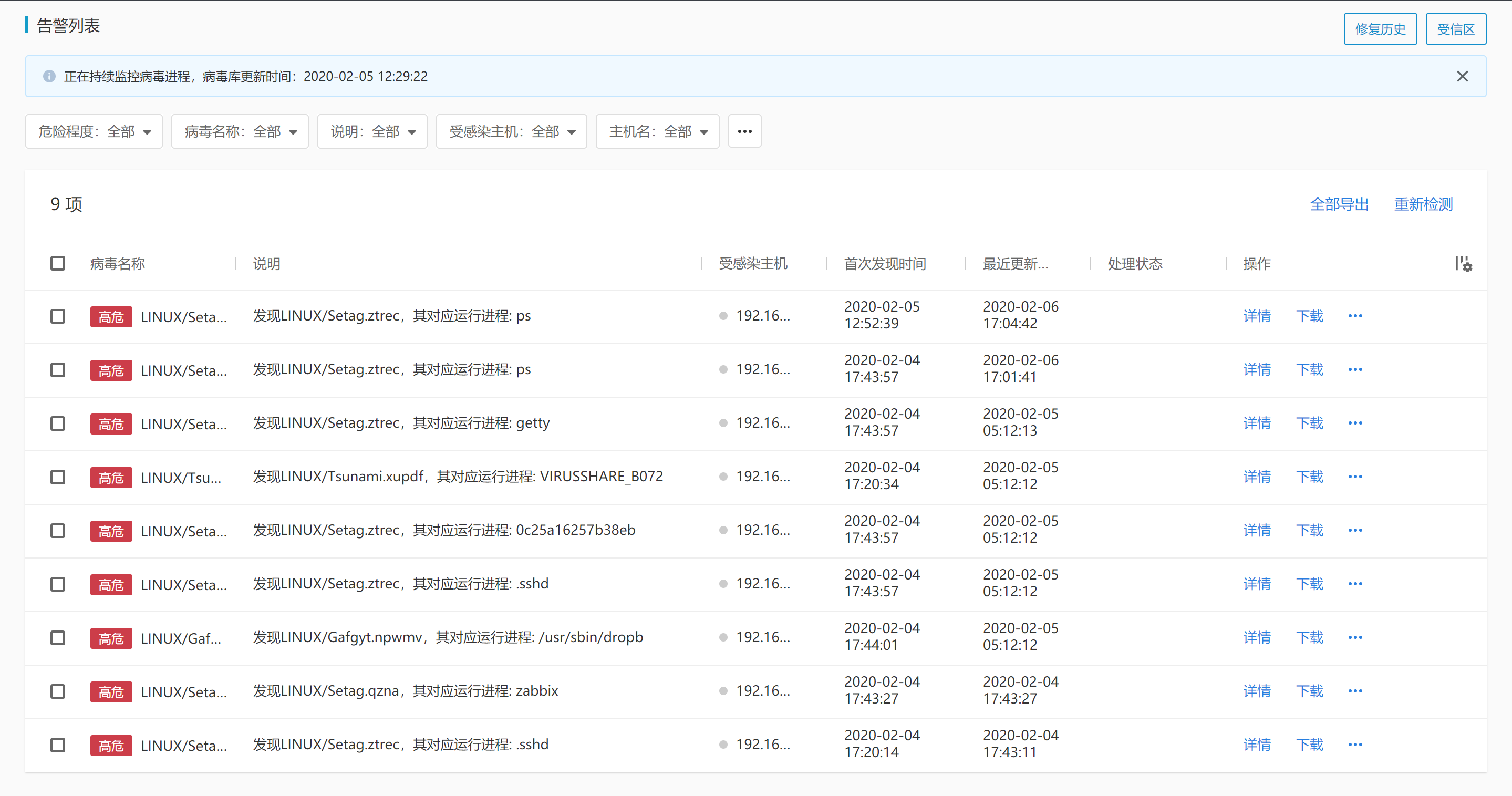Click 全部导出 to export all alerts
Image resolution: width=1512 pixels, height=796 pixels.
(x=1339, y=204)
